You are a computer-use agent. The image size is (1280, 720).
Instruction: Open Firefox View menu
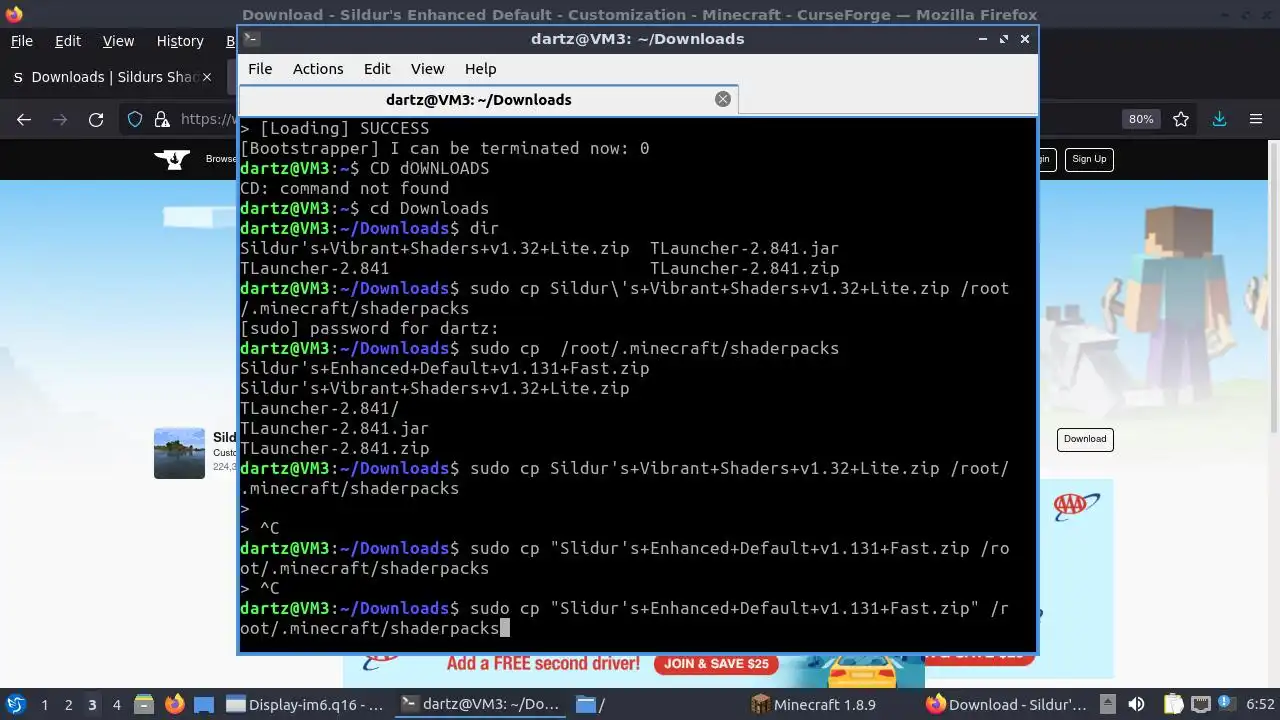pos(118,41)
